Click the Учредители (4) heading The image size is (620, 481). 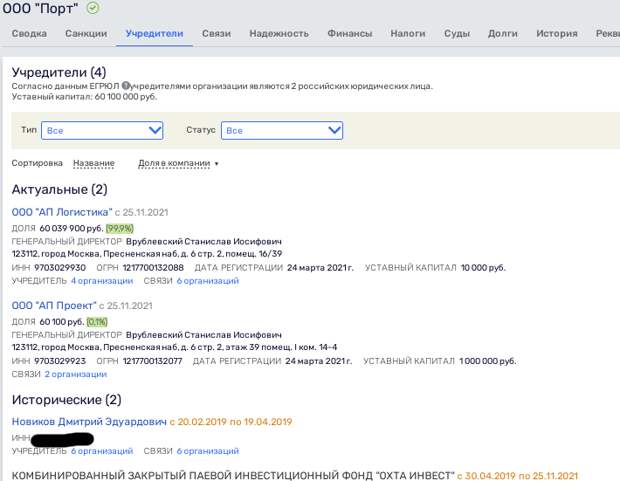click(59, 72)
